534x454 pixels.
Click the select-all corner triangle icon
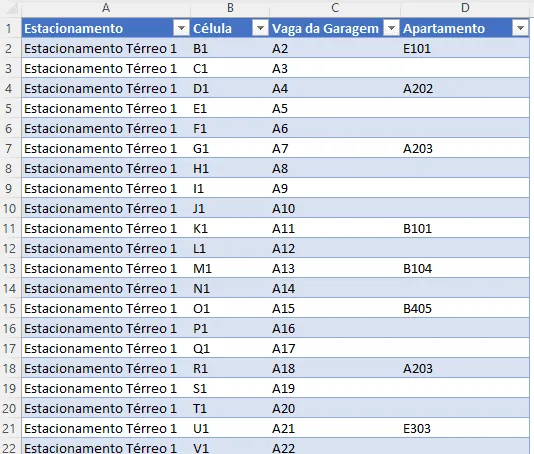tap(11, 8)
